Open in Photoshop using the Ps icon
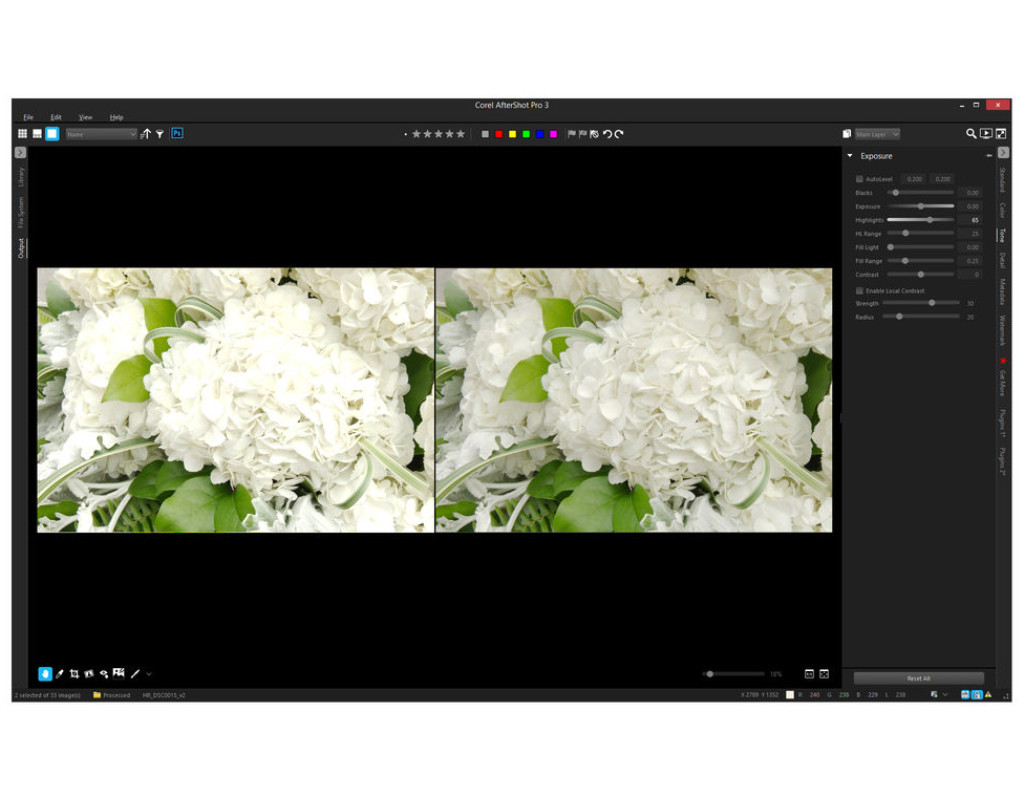Viewport: 1024px width, 800px height. point(177,133)
